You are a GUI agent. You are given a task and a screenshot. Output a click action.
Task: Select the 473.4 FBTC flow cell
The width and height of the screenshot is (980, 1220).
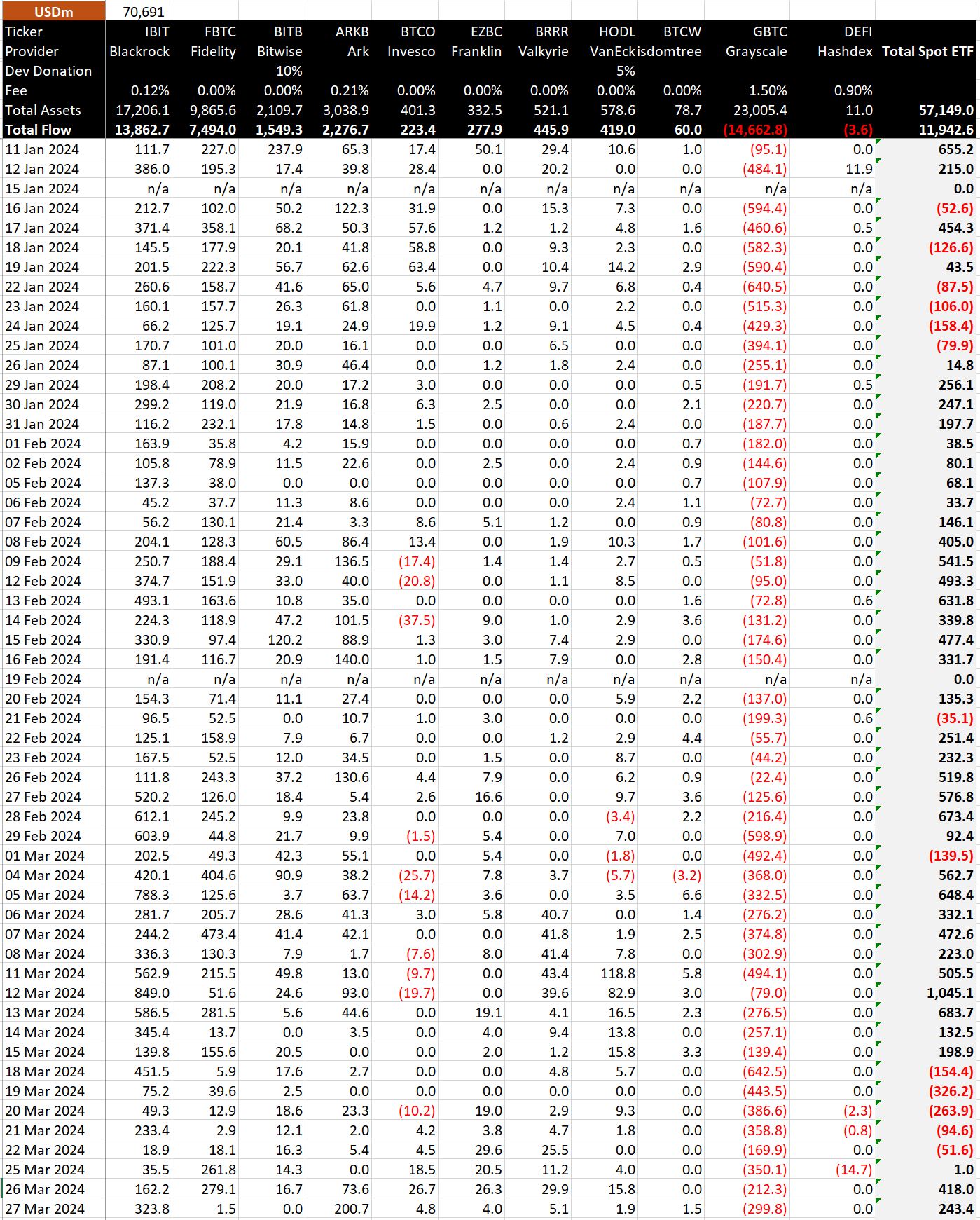point(218,934)
